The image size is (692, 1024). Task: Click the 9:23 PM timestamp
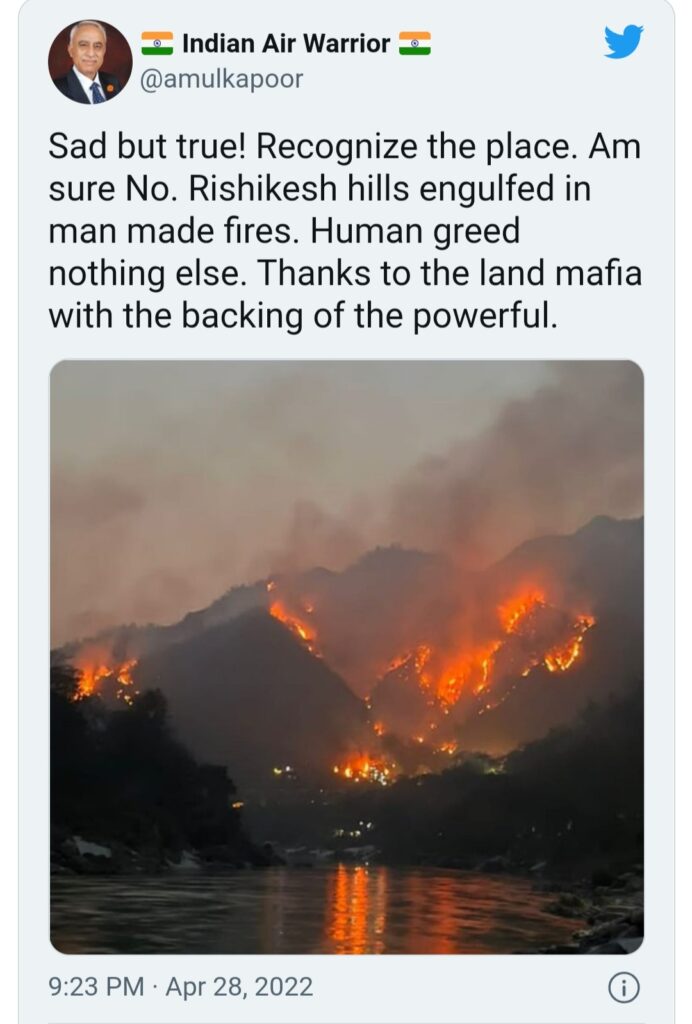96,986
